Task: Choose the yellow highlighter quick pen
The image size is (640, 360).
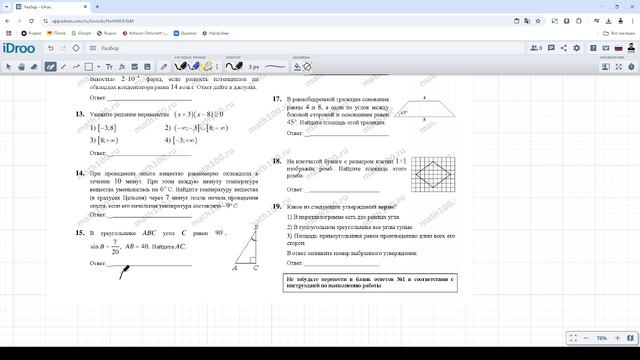Action: point(207,66)
